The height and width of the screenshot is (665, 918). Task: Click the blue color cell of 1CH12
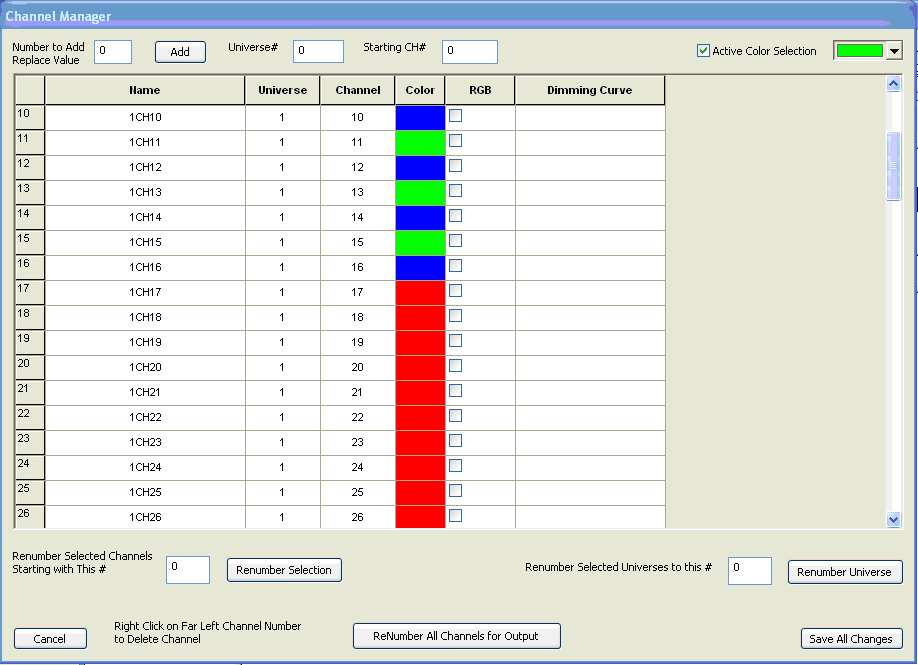pos(420,168)
